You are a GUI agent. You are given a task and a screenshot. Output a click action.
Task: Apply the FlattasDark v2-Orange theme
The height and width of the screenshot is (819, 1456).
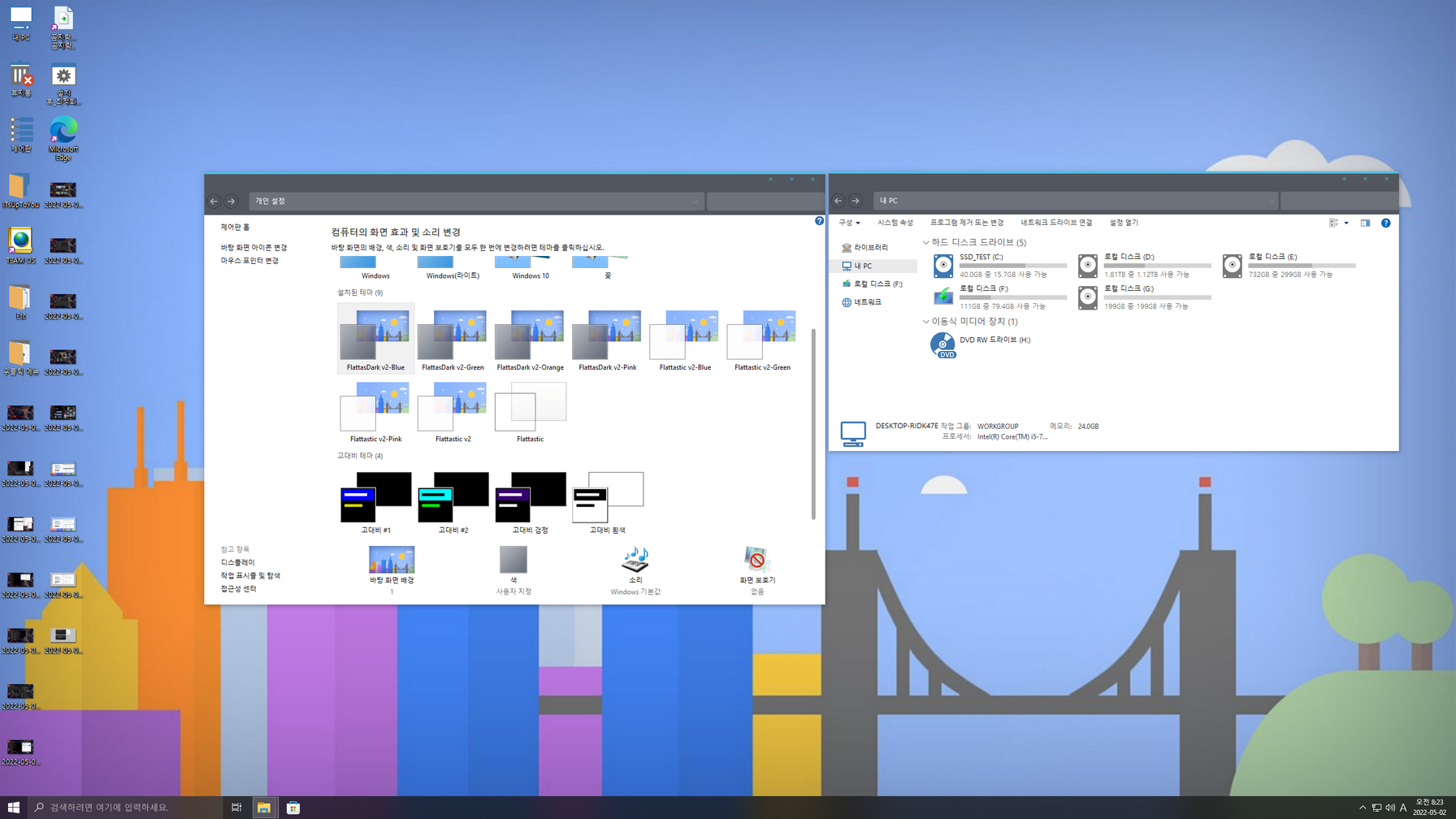click(x=530, y=339)
